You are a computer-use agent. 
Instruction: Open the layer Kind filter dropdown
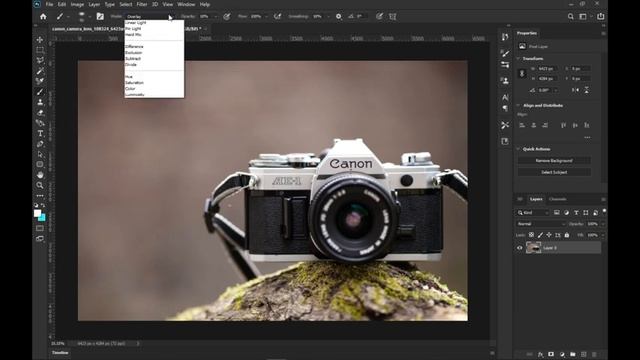533,213
